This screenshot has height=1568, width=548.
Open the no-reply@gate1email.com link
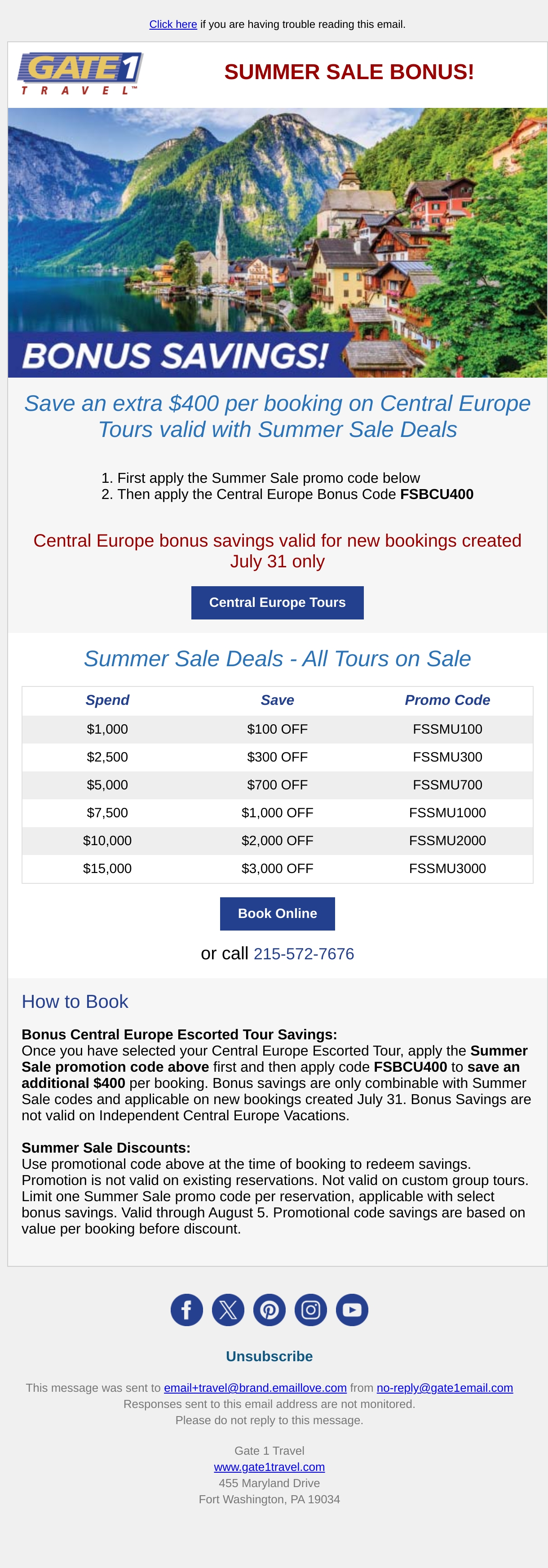[x=445, y=1388]
